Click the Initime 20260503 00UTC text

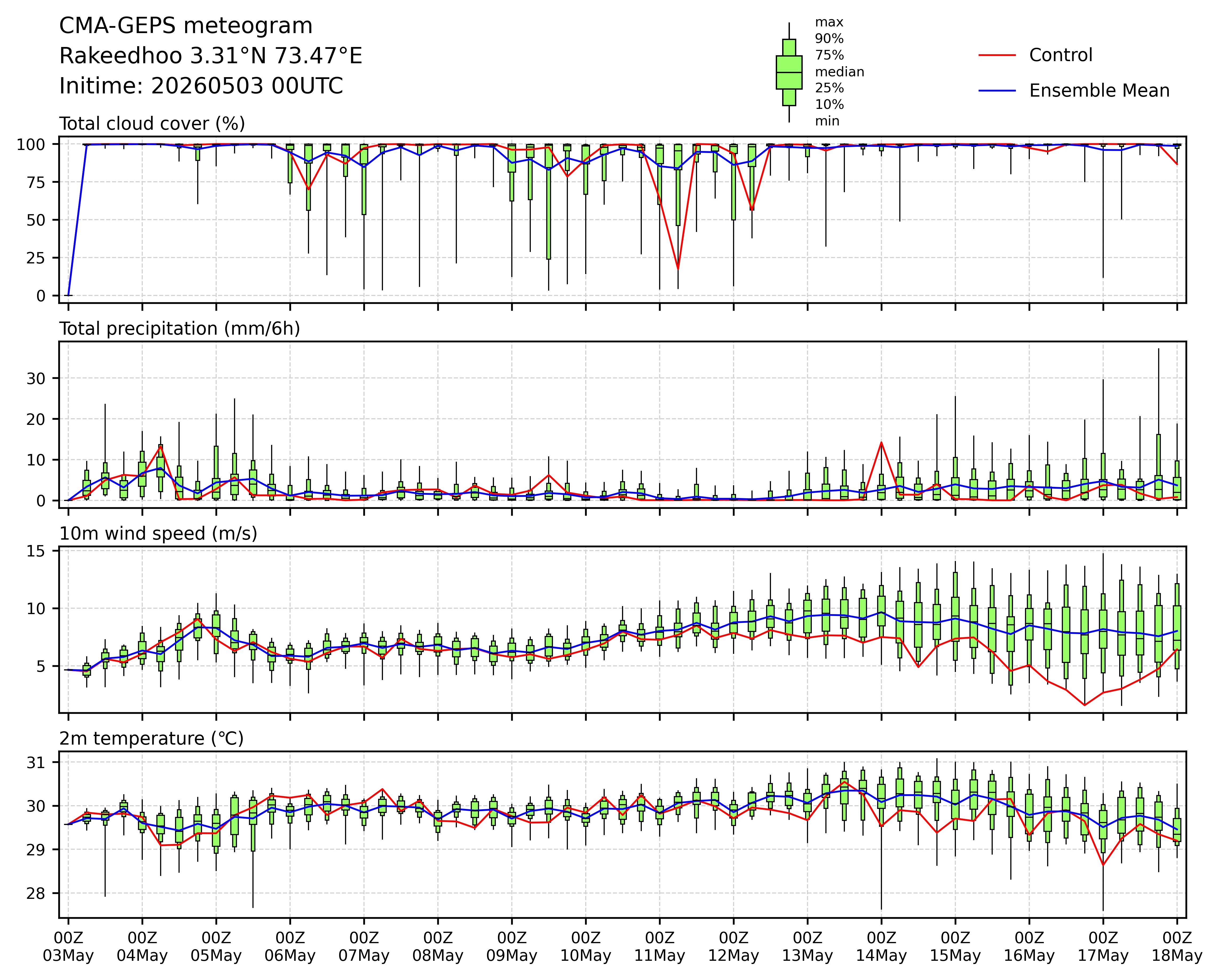point(201,86)
